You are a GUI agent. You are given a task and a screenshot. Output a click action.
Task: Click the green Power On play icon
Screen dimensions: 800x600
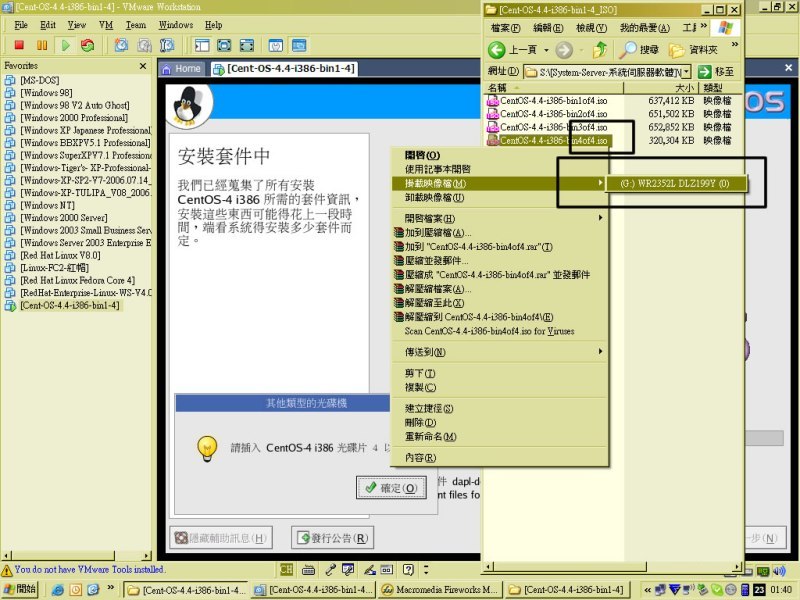[65, 45]
